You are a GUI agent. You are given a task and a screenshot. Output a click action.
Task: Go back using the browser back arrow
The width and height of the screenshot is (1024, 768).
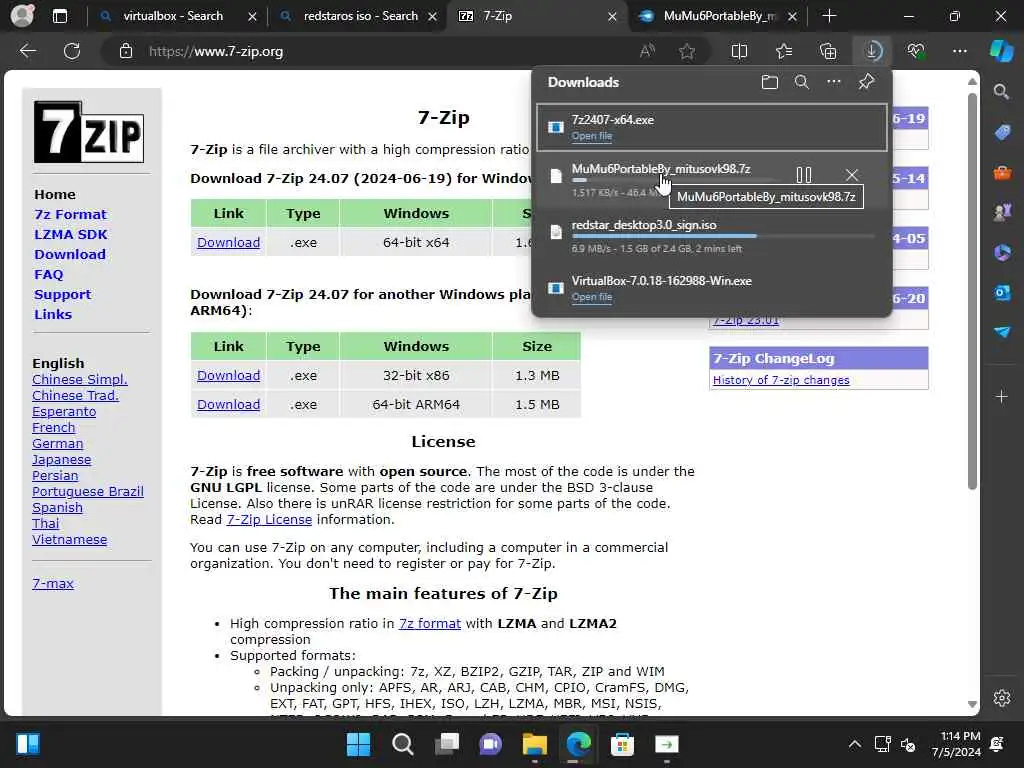28,51
